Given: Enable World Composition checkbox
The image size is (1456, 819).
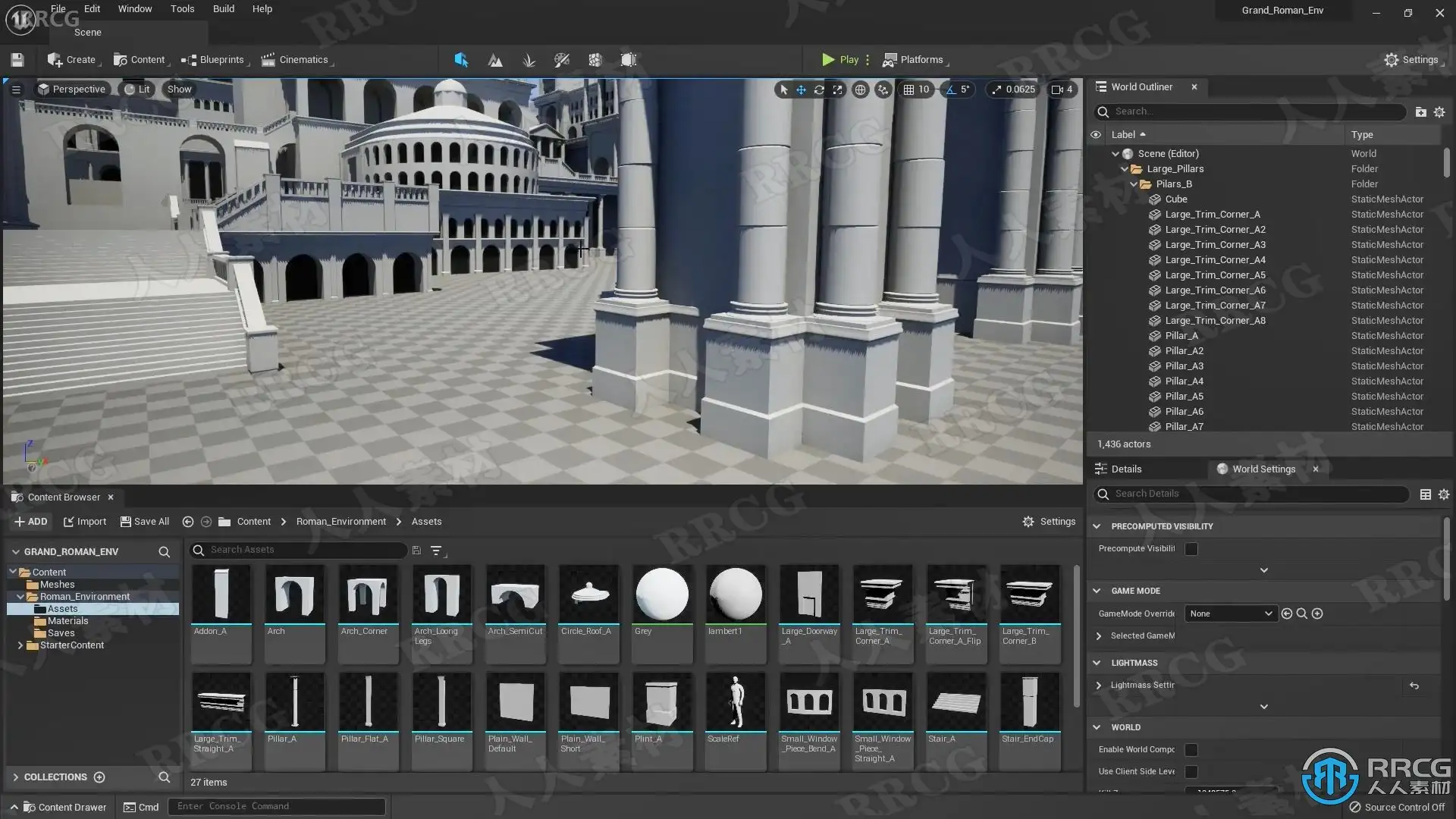Looking at the screenshot, I should coord(1191,750).
